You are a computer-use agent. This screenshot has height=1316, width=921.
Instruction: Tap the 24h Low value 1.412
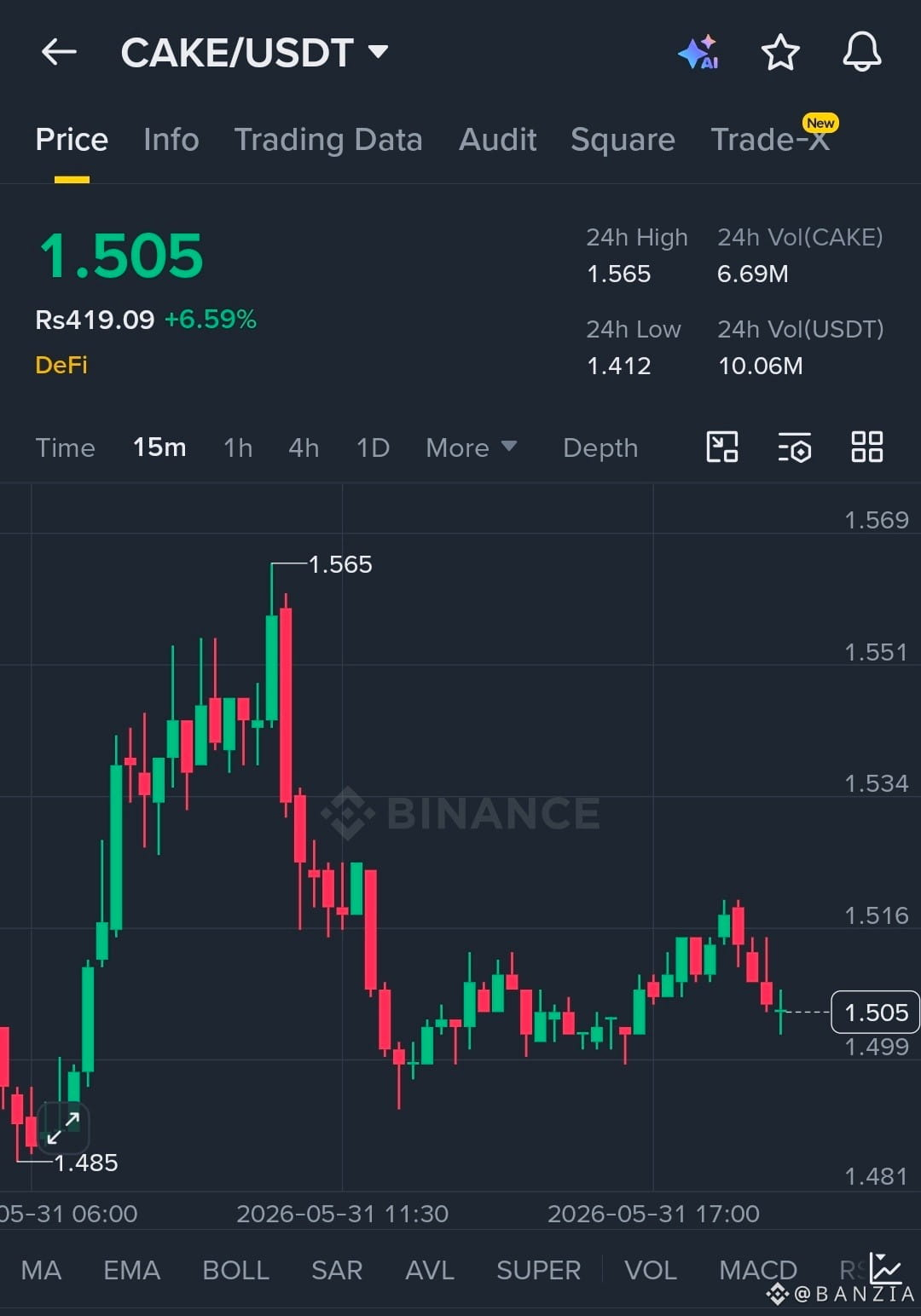[619, 366]
